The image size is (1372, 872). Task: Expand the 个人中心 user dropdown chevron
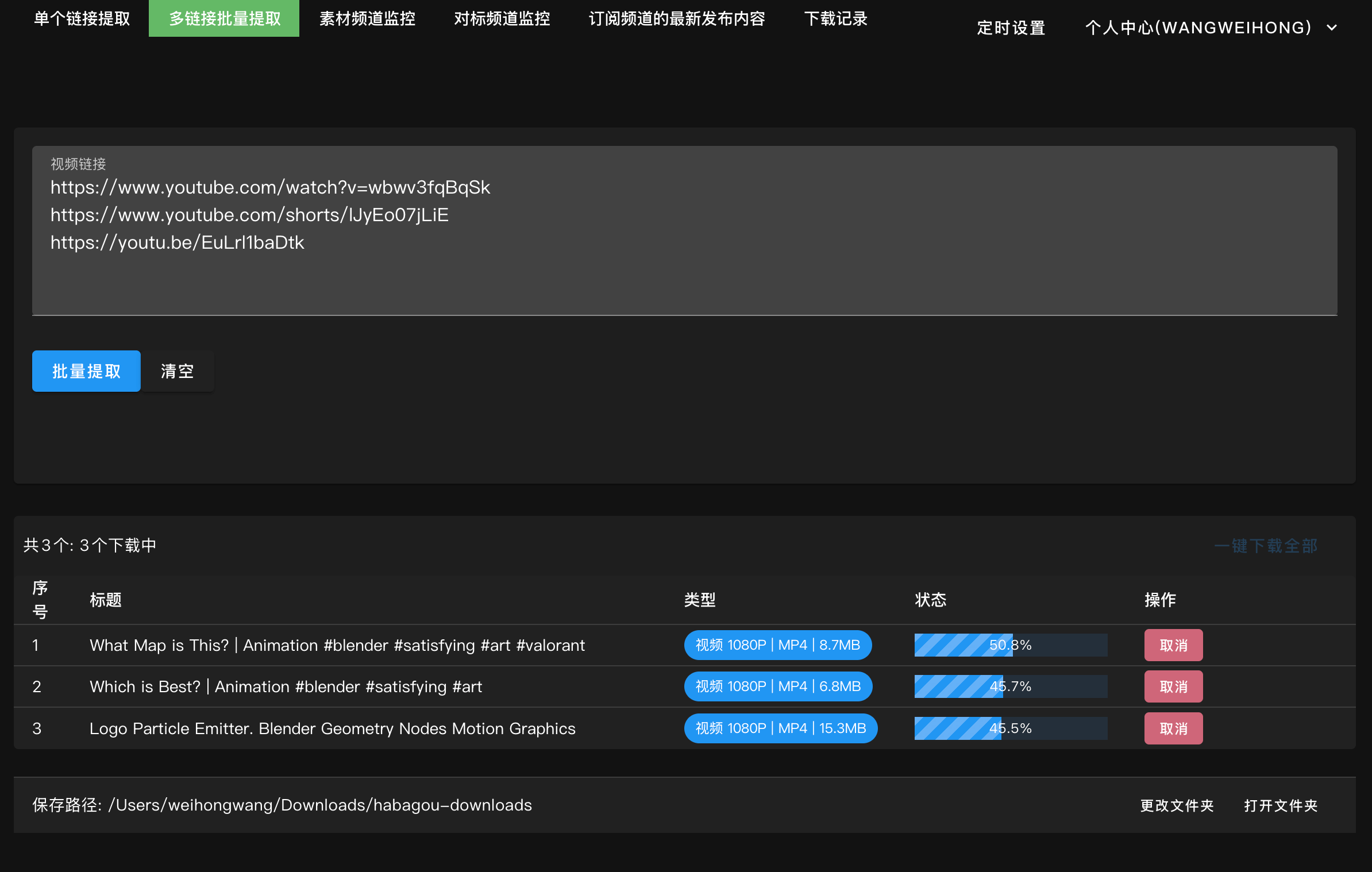1332,28
